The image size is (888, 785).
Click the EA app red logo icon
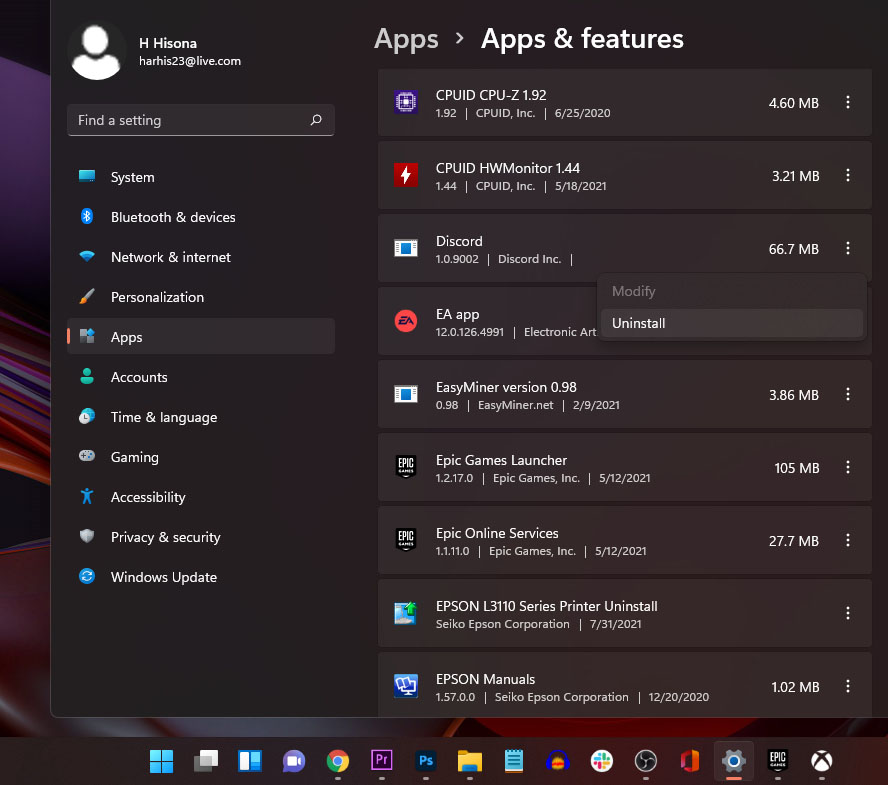click(x=406, y=321)
